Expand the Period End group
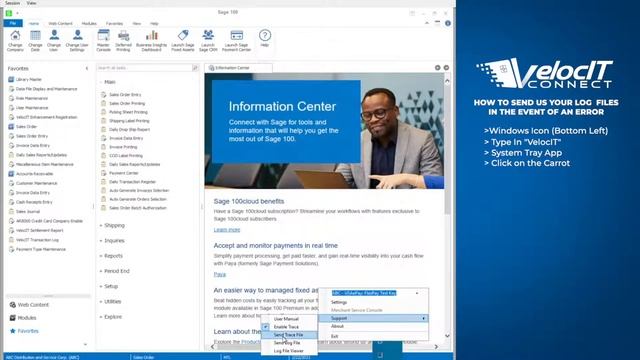The image size is (640, 360). pos(101,271)
